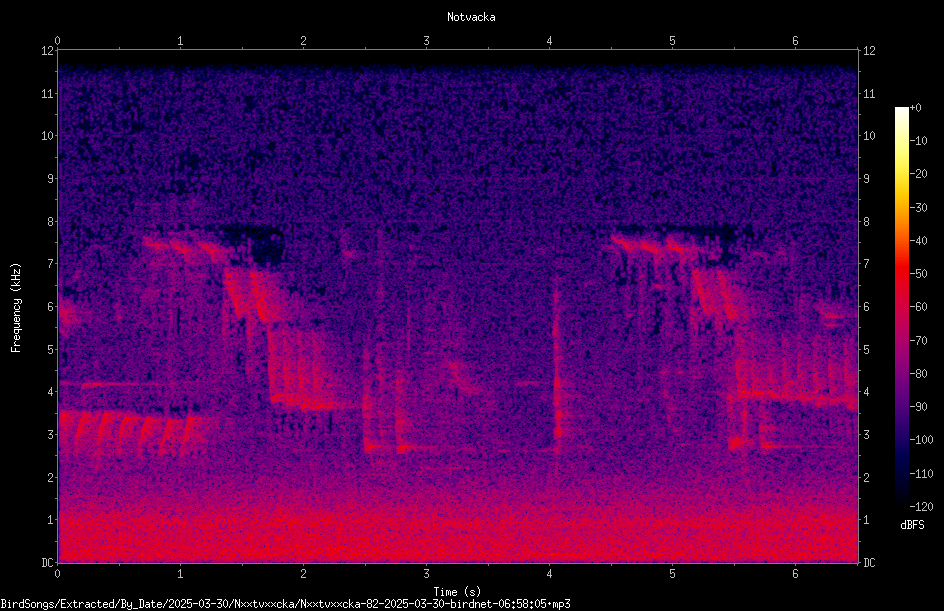The height and width of the screenshot is (611, 944).
Task: Click the '2' tick on top time axis
Action: point(303,41)
